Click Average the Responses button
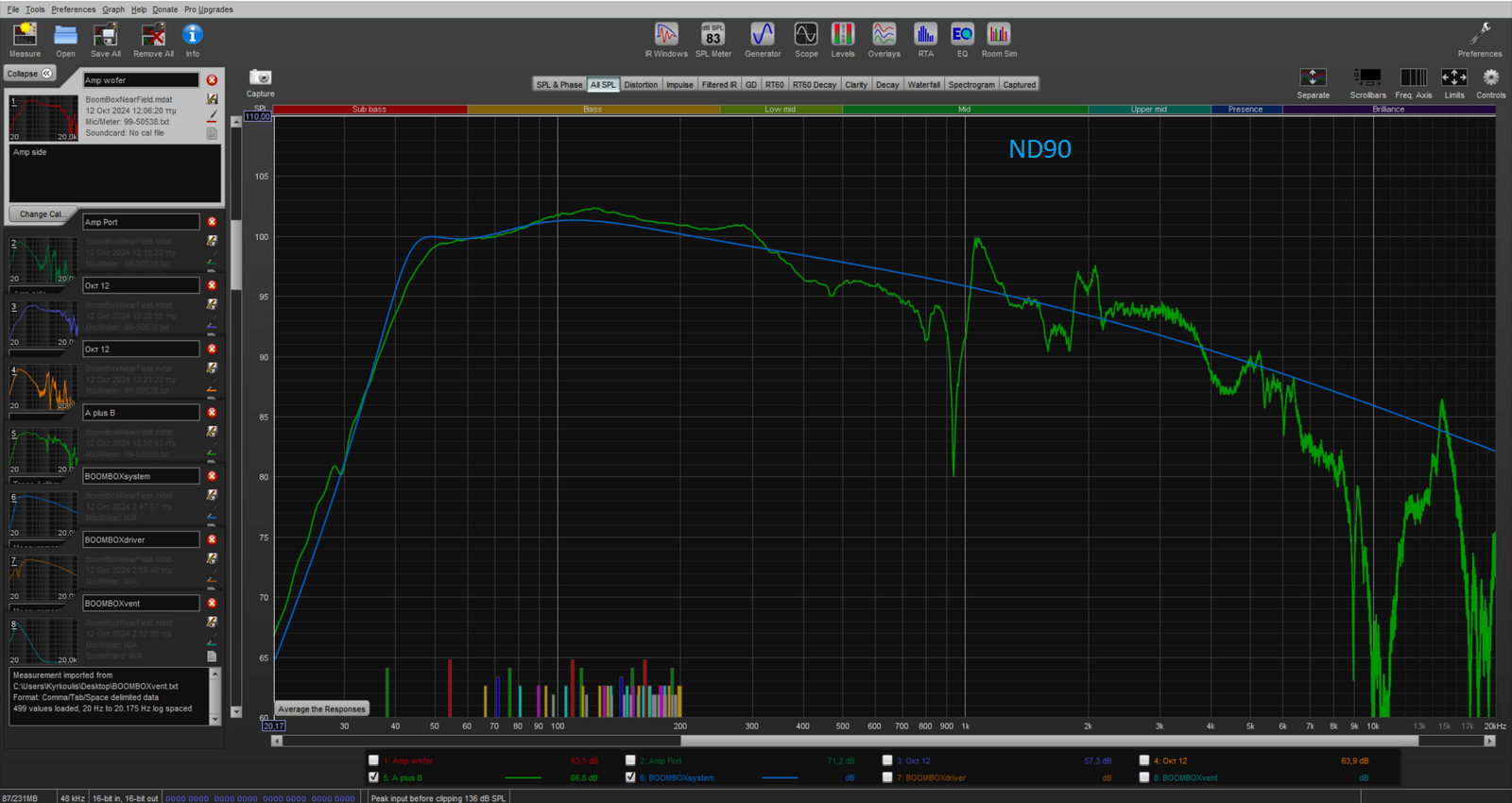 pyautogui.click(x=321, y=709)
